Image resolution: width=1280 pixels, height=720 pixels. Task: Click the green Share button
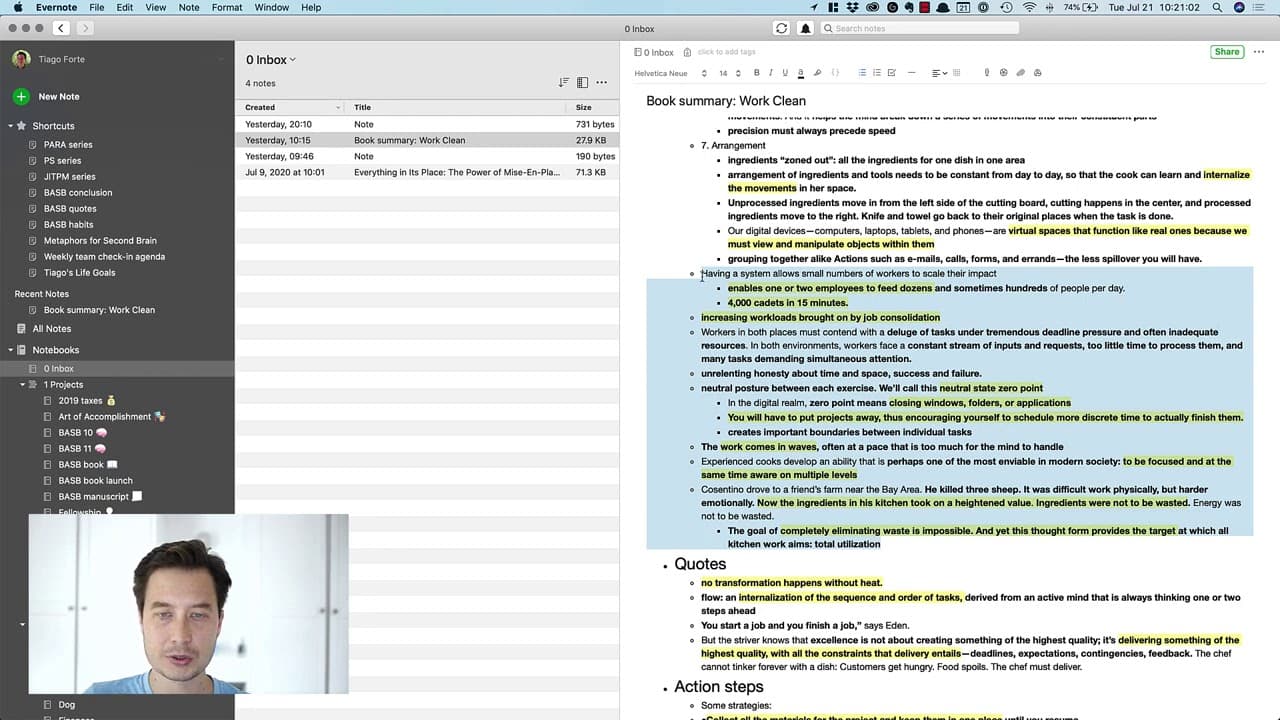coord(1227,52)
